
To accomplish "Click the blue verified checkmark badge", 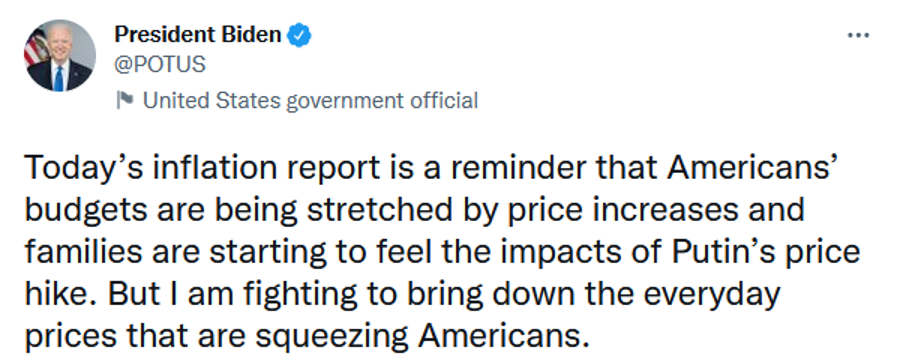I will (299, 36).
